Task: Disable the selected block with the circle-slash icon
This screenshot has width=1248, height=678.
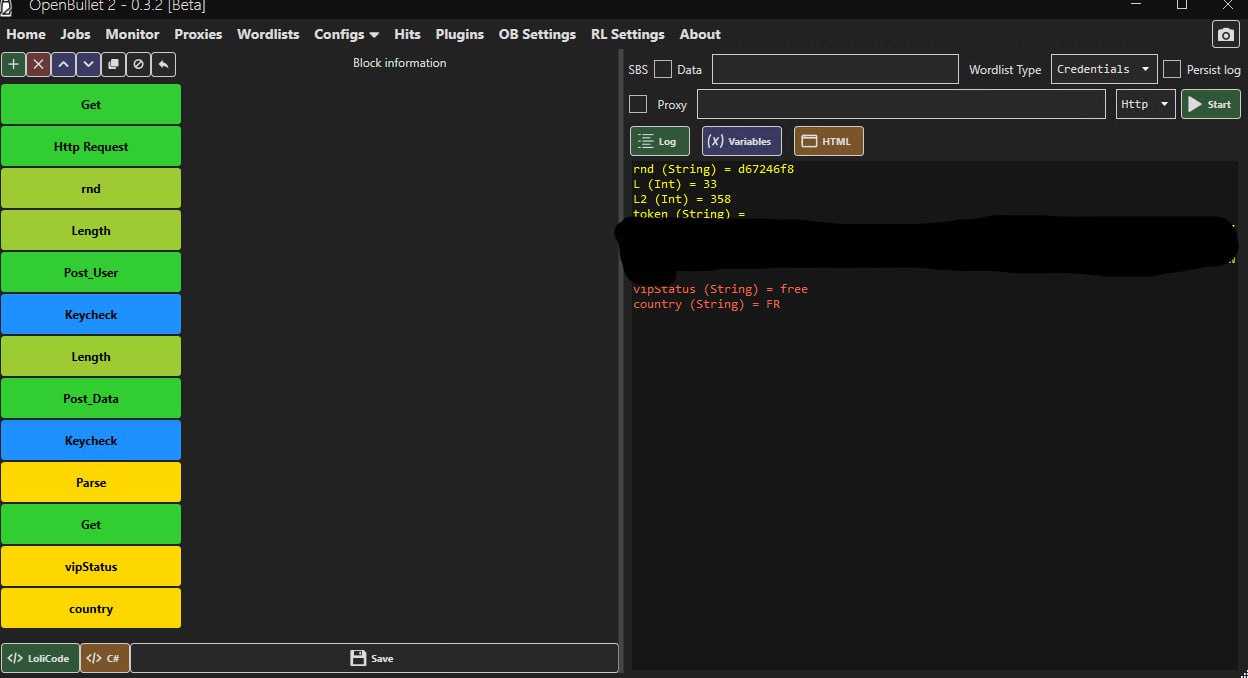Action: (138, 64)
